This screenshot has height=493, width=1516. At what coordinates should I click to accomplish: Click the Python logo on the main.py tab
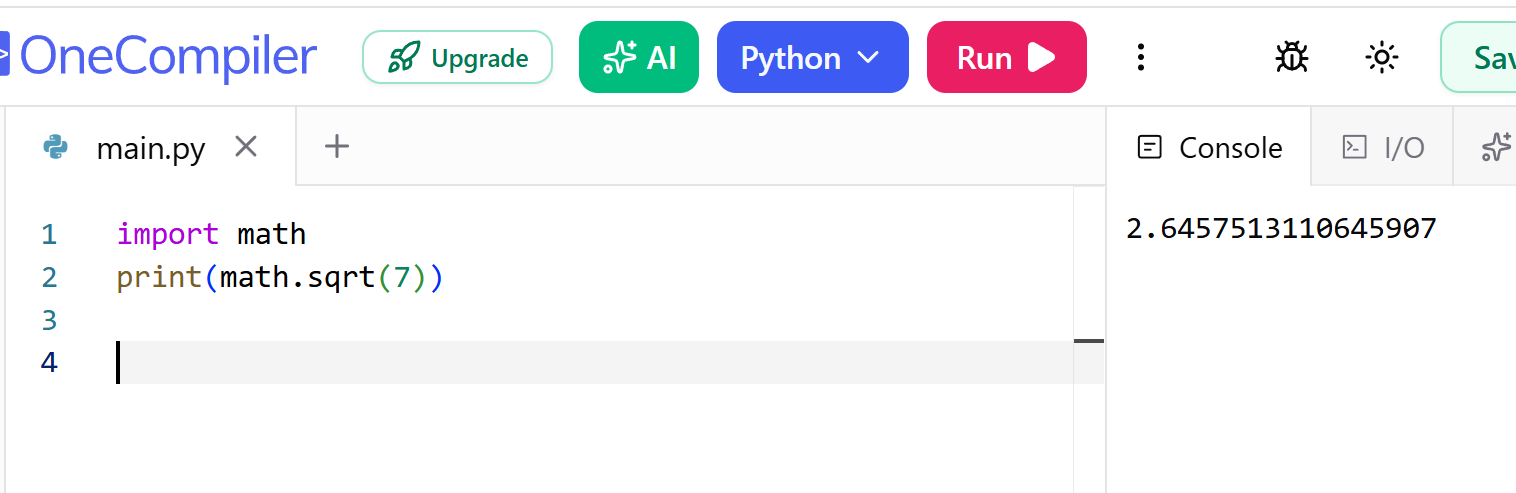point(55,148)
